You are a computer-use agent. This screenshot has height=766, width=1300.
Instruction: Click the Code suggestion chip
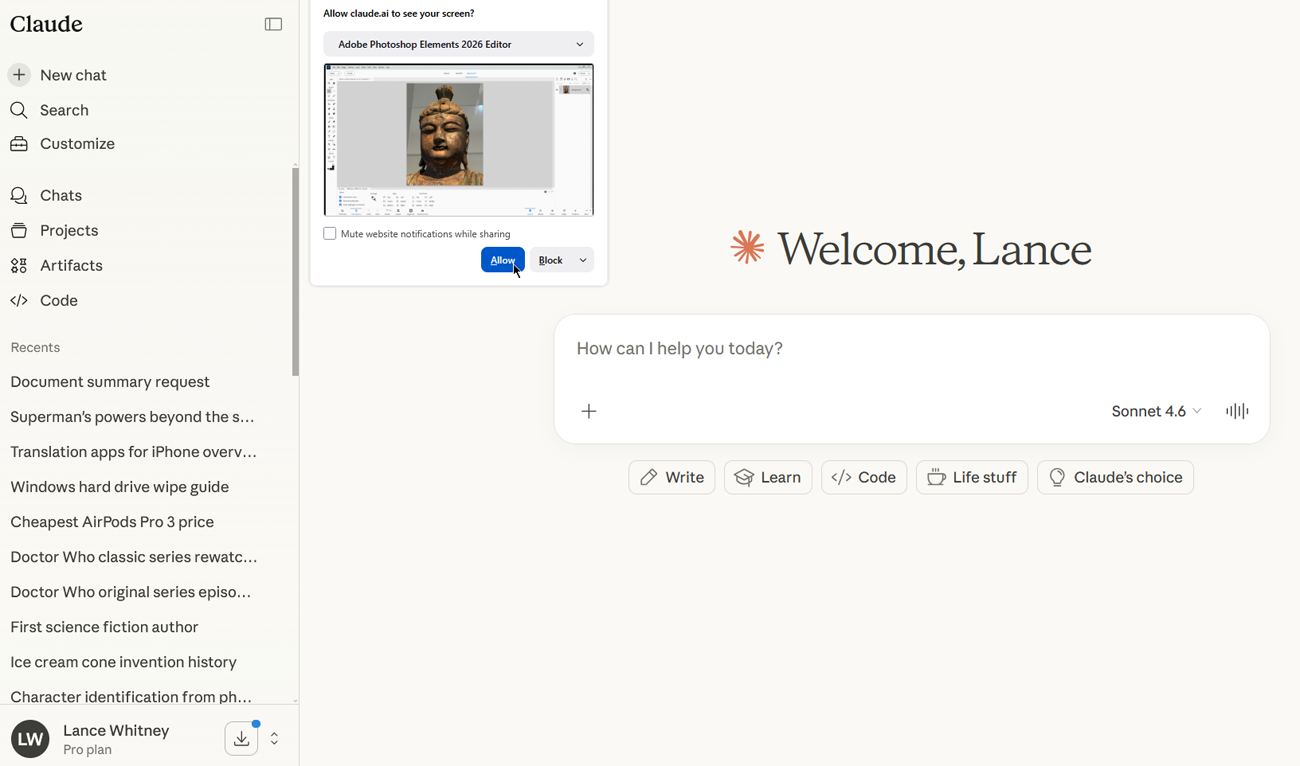(864, 477)
